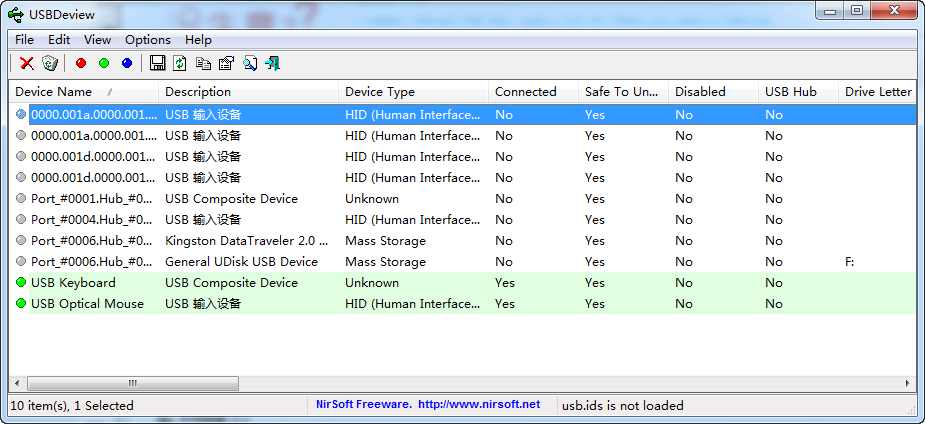Sort by the Connected column header
The height and width of the screenshot is (424, 925).
pos(525,92)
